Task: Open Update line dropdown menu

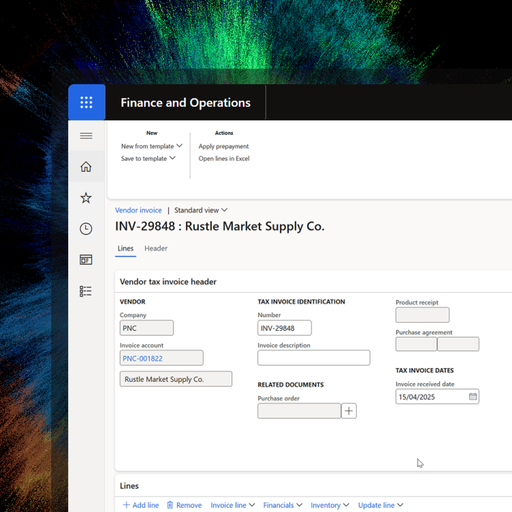Action: click(380, 505)
